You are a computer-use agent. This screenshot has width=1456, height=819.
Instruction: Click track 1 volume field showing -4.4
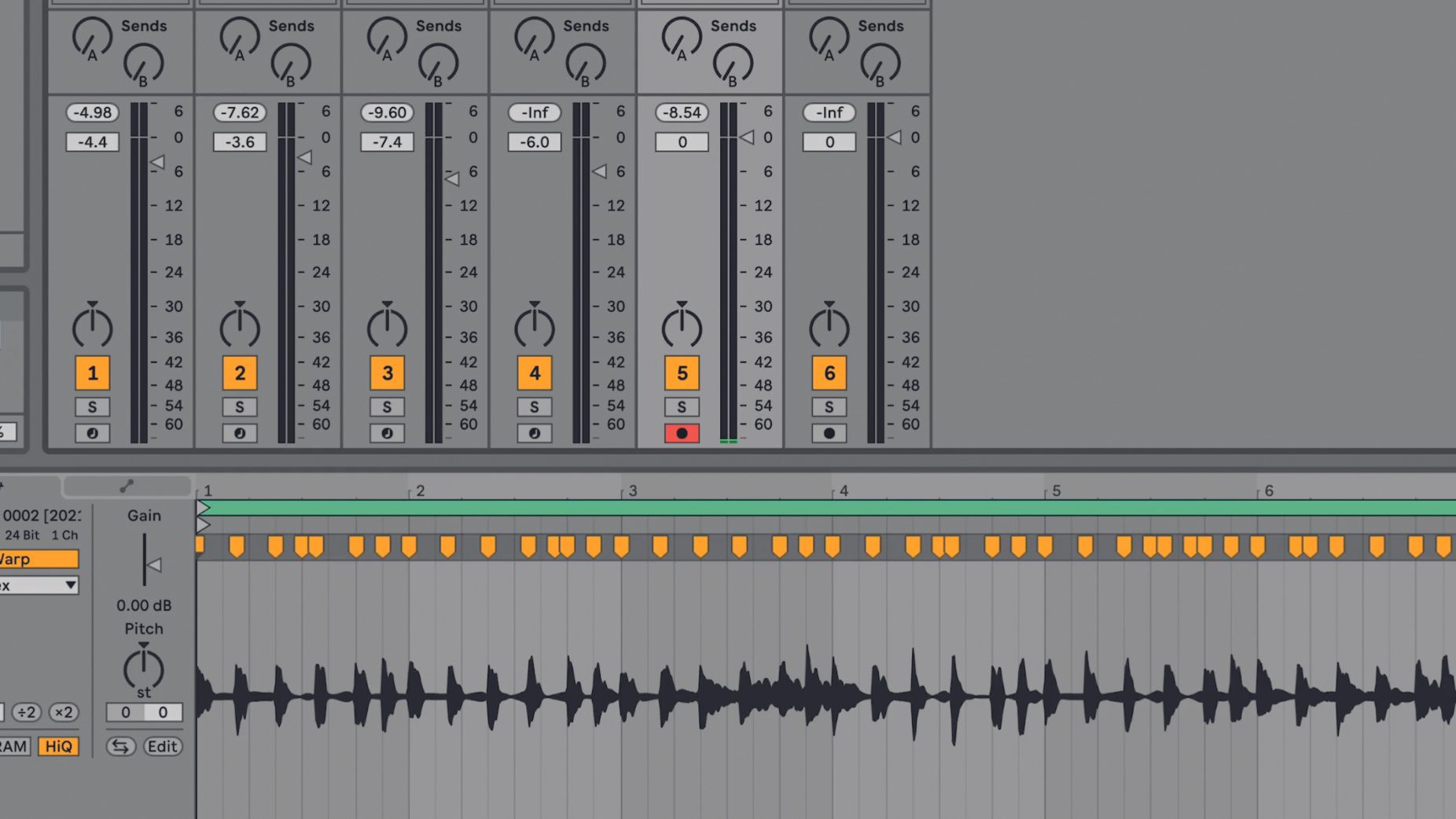pos(92,142)
